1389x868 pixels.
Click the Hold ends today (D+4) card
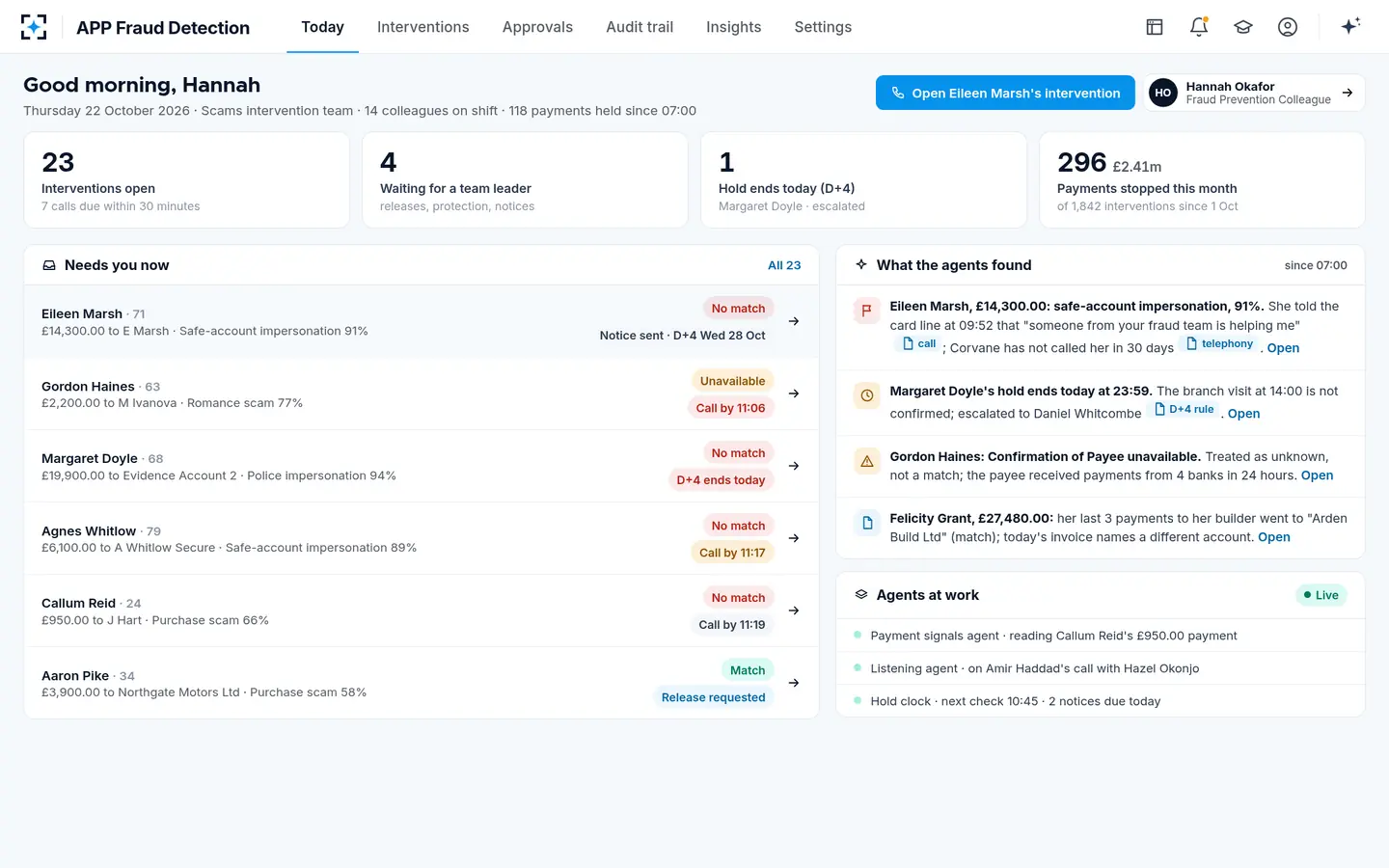pos(863,180)
